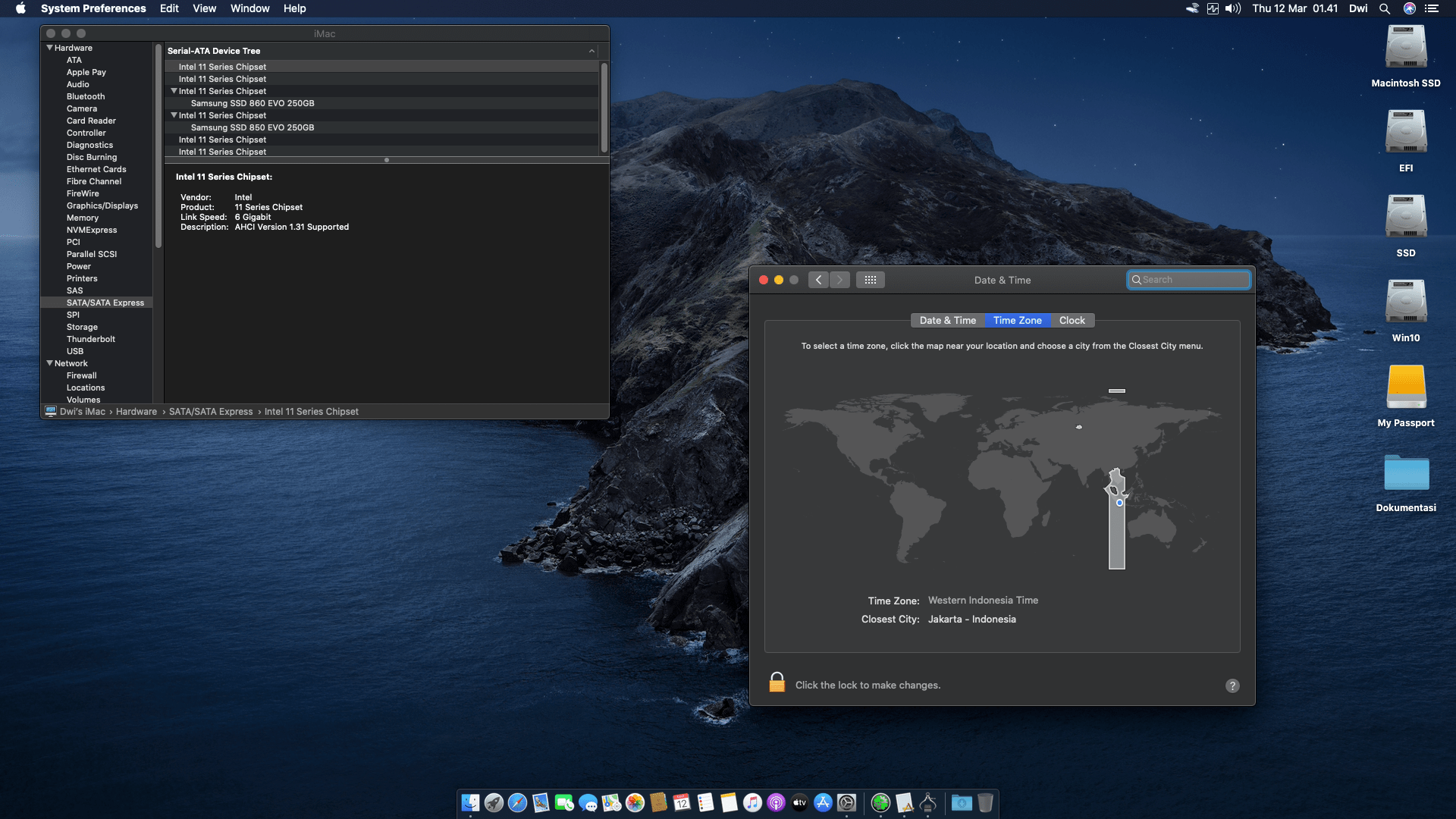Viewport: 1456px width, 819px height.
Task: Open the Help question mark button
Action: tap(1232, 686)
